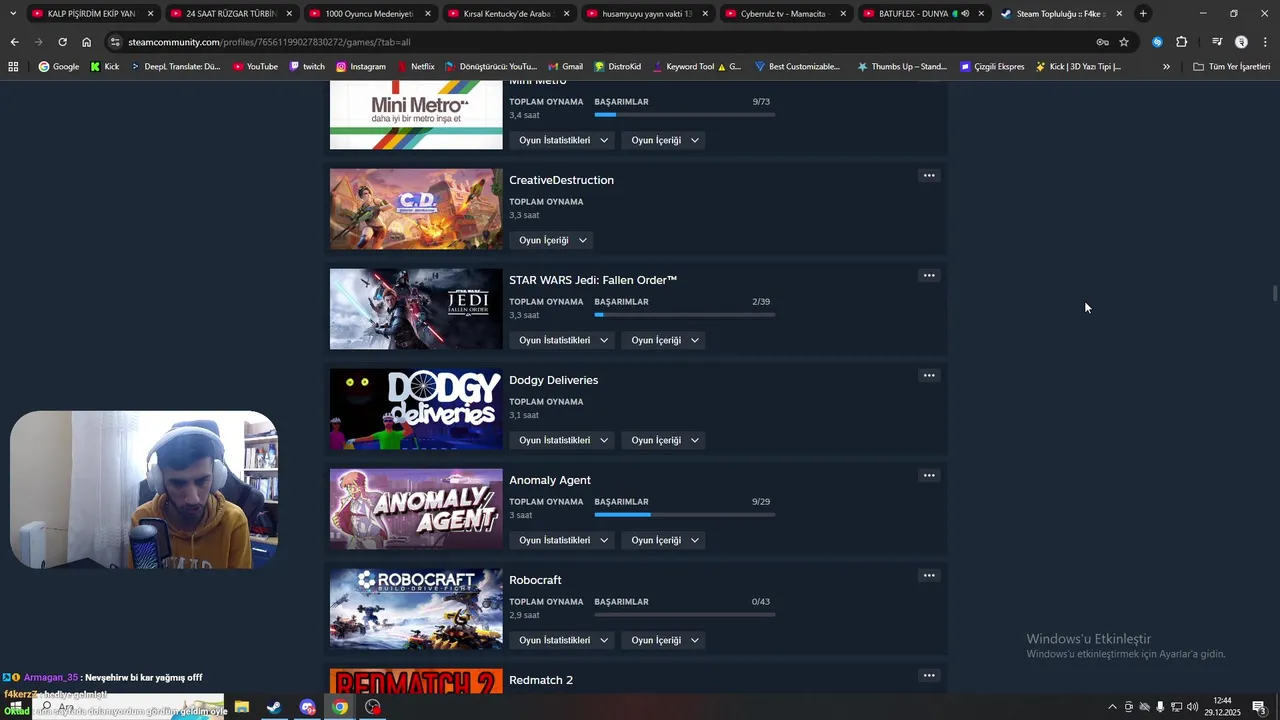Open Dodgy Deliveries game title link
The height and width of the screenshot is (720, 1280).
coord(553,380)
